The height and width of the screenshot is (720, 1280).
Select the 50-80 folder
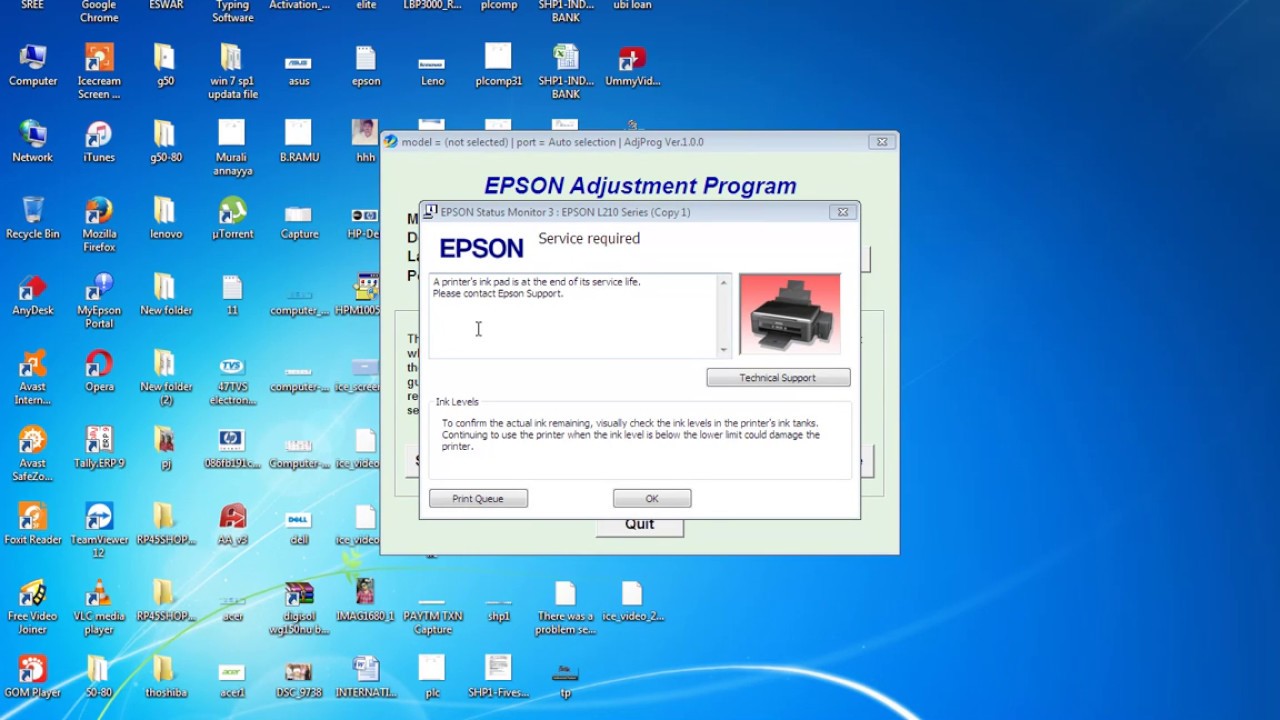click(99, 677)
